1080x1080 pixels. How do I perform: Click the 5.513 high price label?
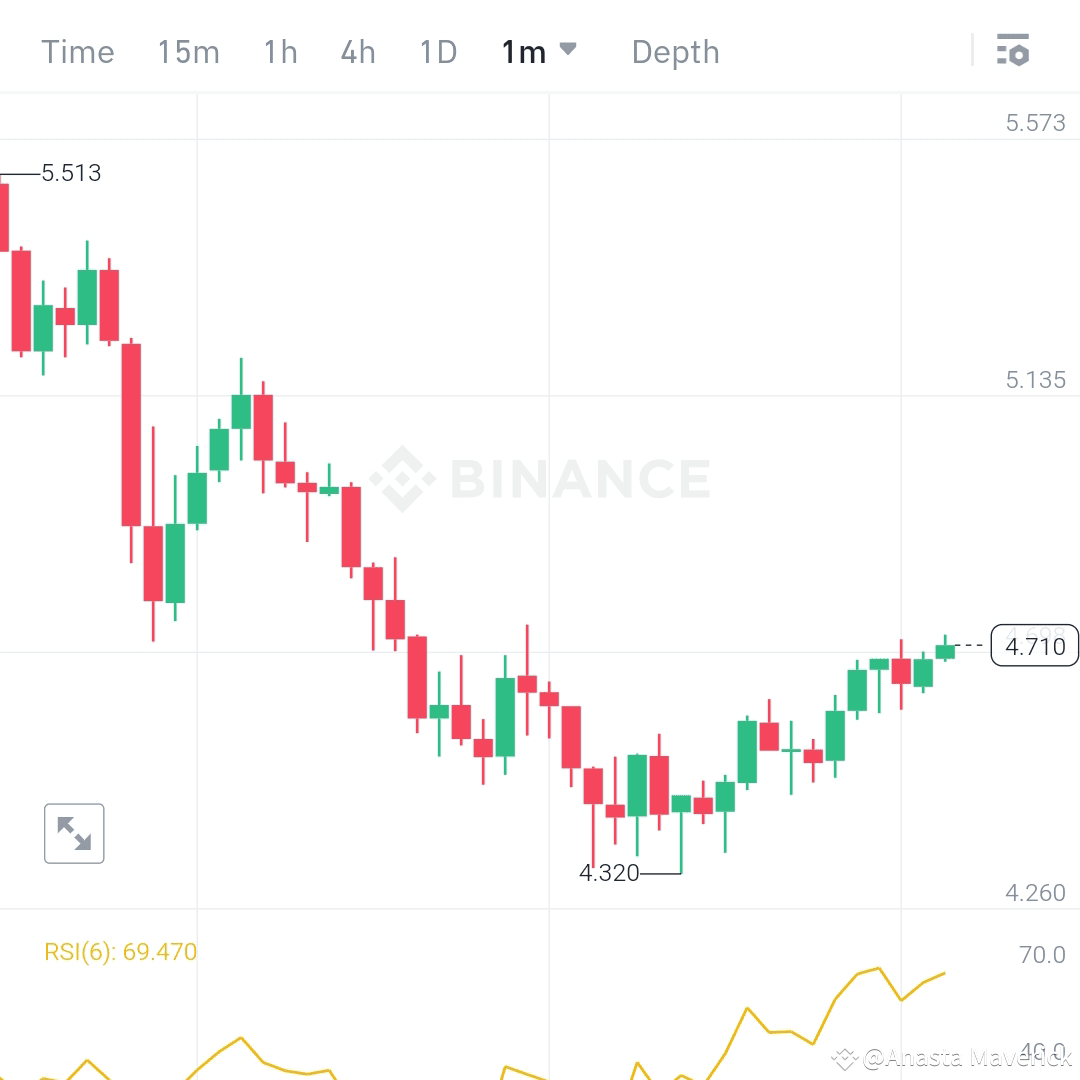70,173
